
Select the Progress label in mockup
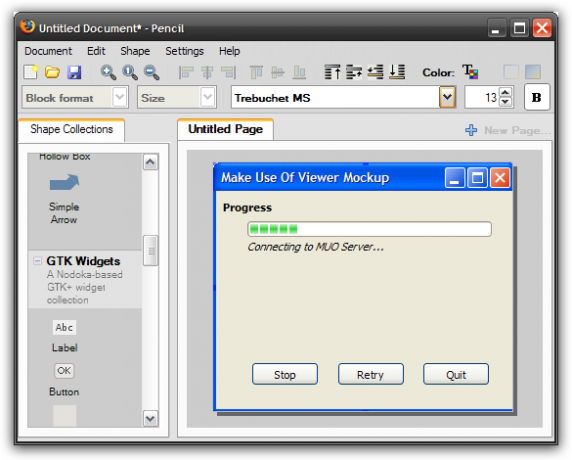click(247, 208)
